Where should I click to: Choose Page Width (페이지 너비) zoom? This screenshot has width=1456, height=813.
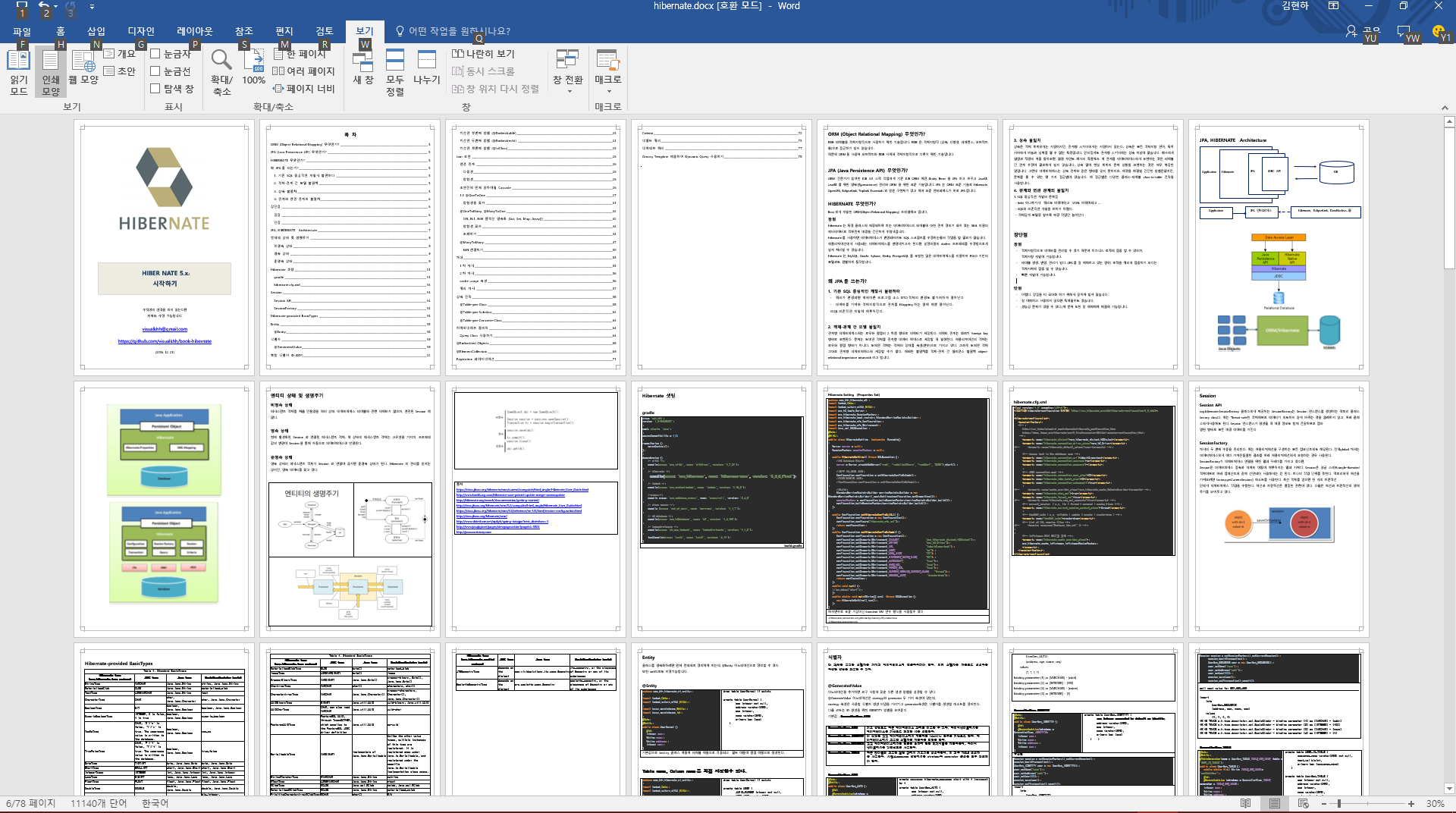click(x=303, y=89)
